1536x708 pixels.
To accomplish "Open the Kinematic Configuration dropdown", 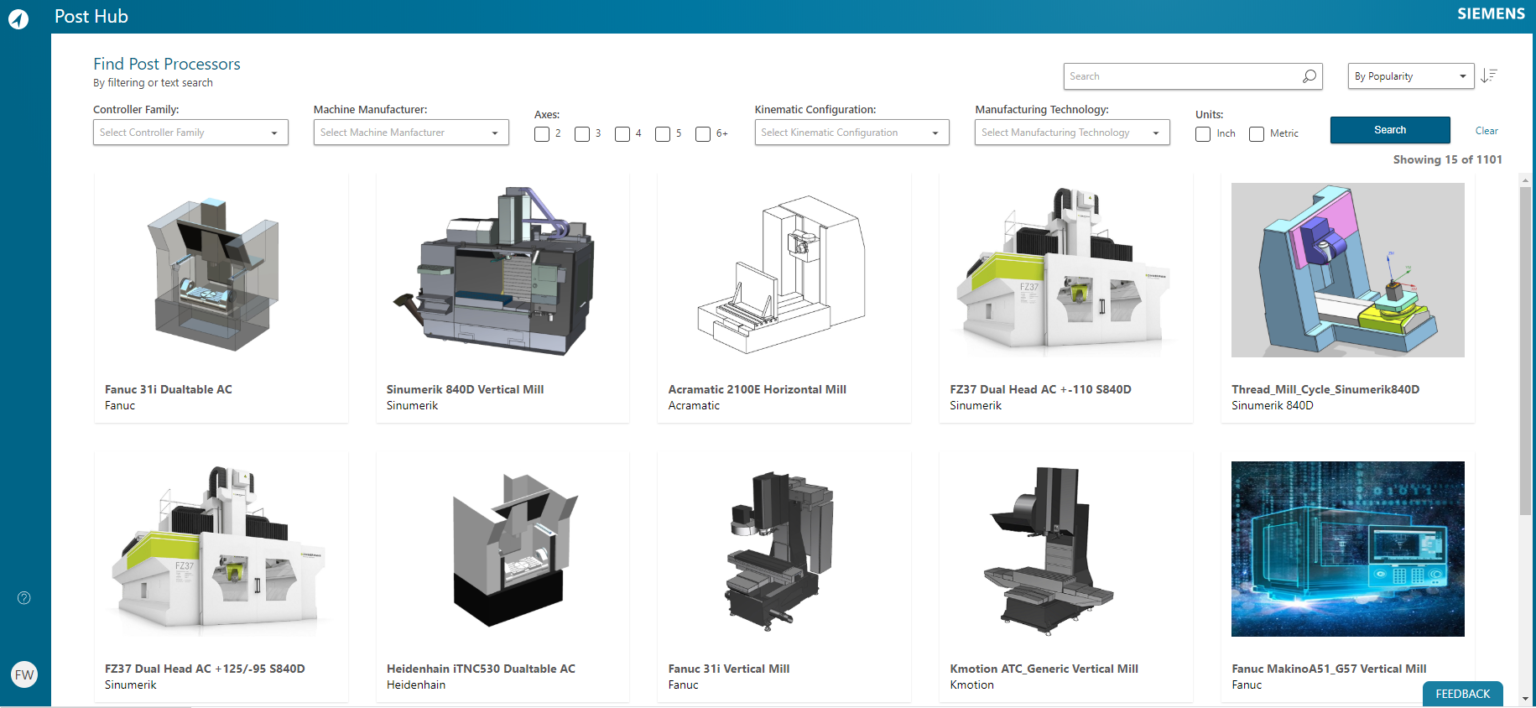I will [851, 131].
